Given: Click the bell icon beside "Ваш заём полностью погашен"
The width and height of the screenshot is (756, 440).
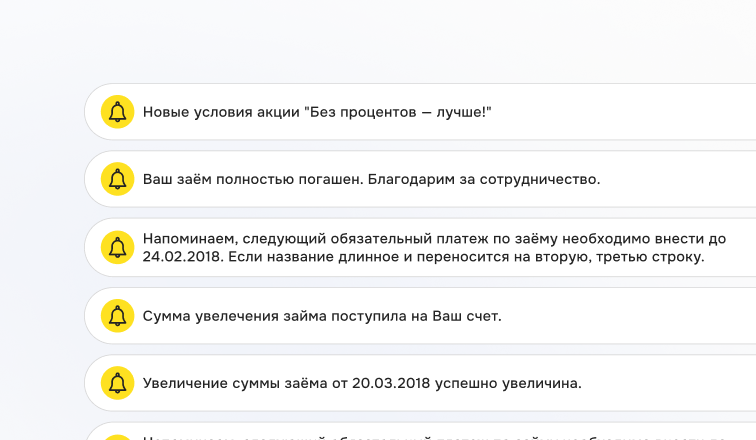Looking at the screenshot, I should point(118,180).
